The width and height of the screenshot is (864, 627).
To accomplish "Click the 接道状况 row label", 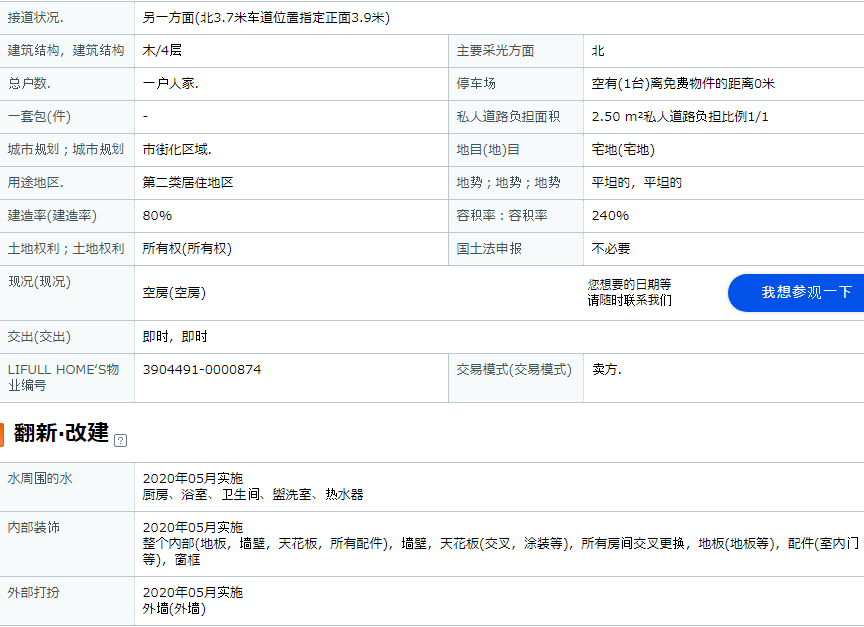I will point(36,18).
